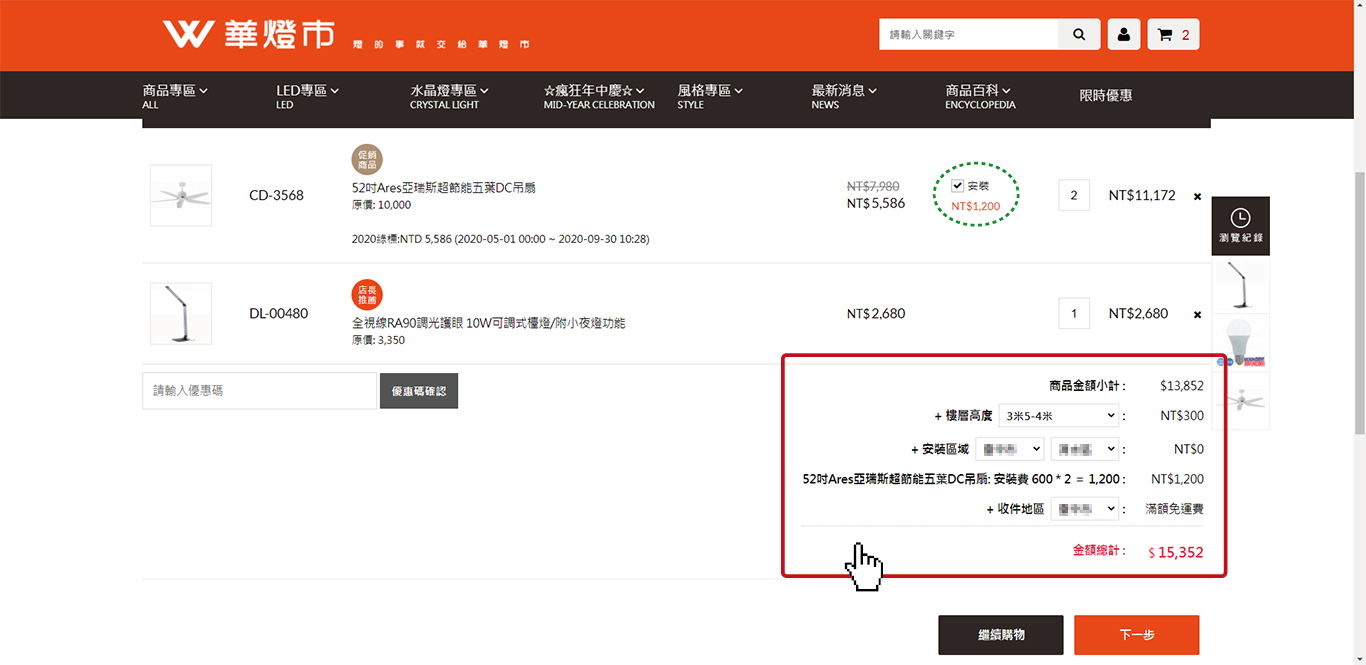Click the struck-through NT$7,980 price
The image size is (1366, 665).
(873, 186)
